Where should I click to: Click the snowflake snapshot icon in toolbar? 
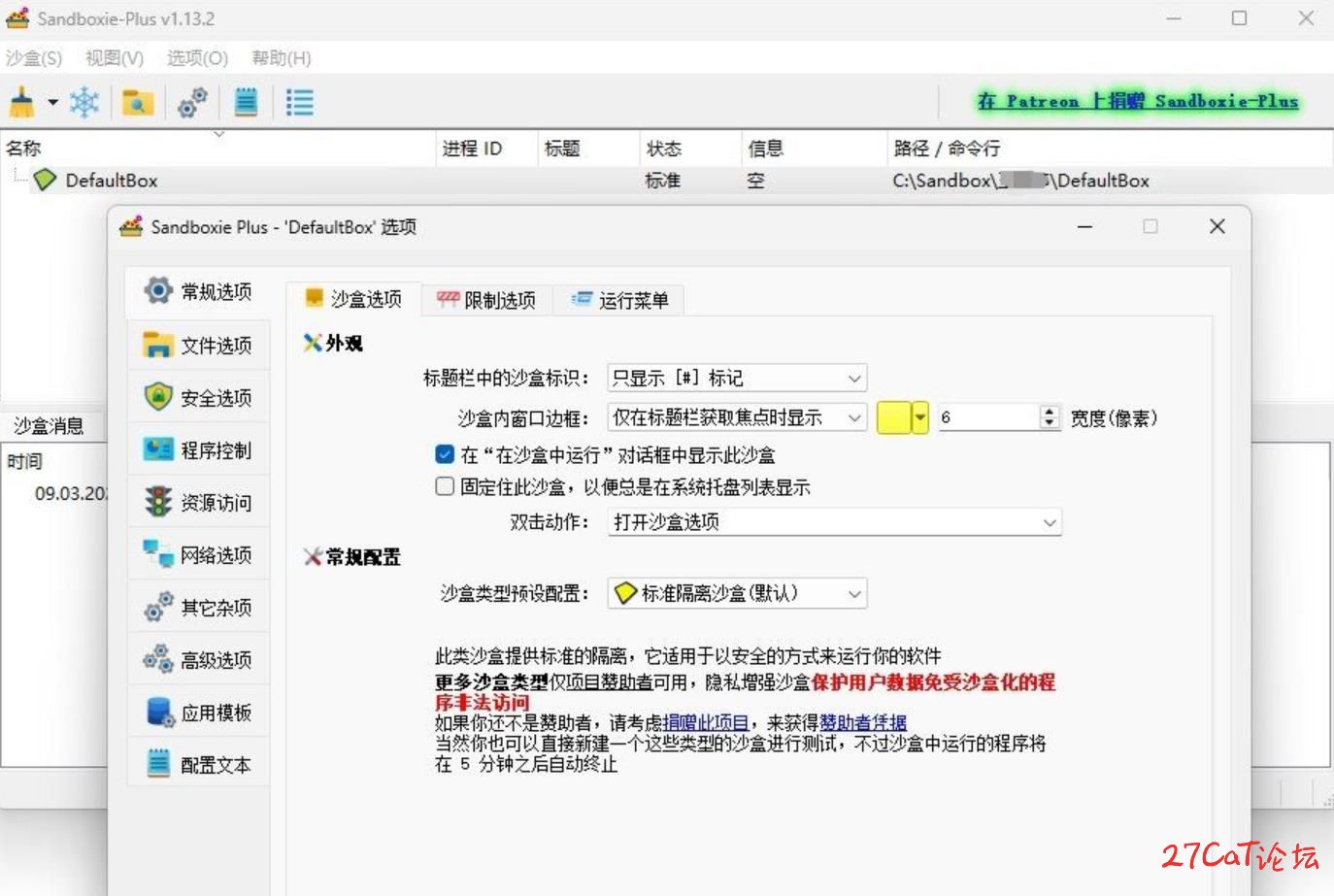coord(84,102)
